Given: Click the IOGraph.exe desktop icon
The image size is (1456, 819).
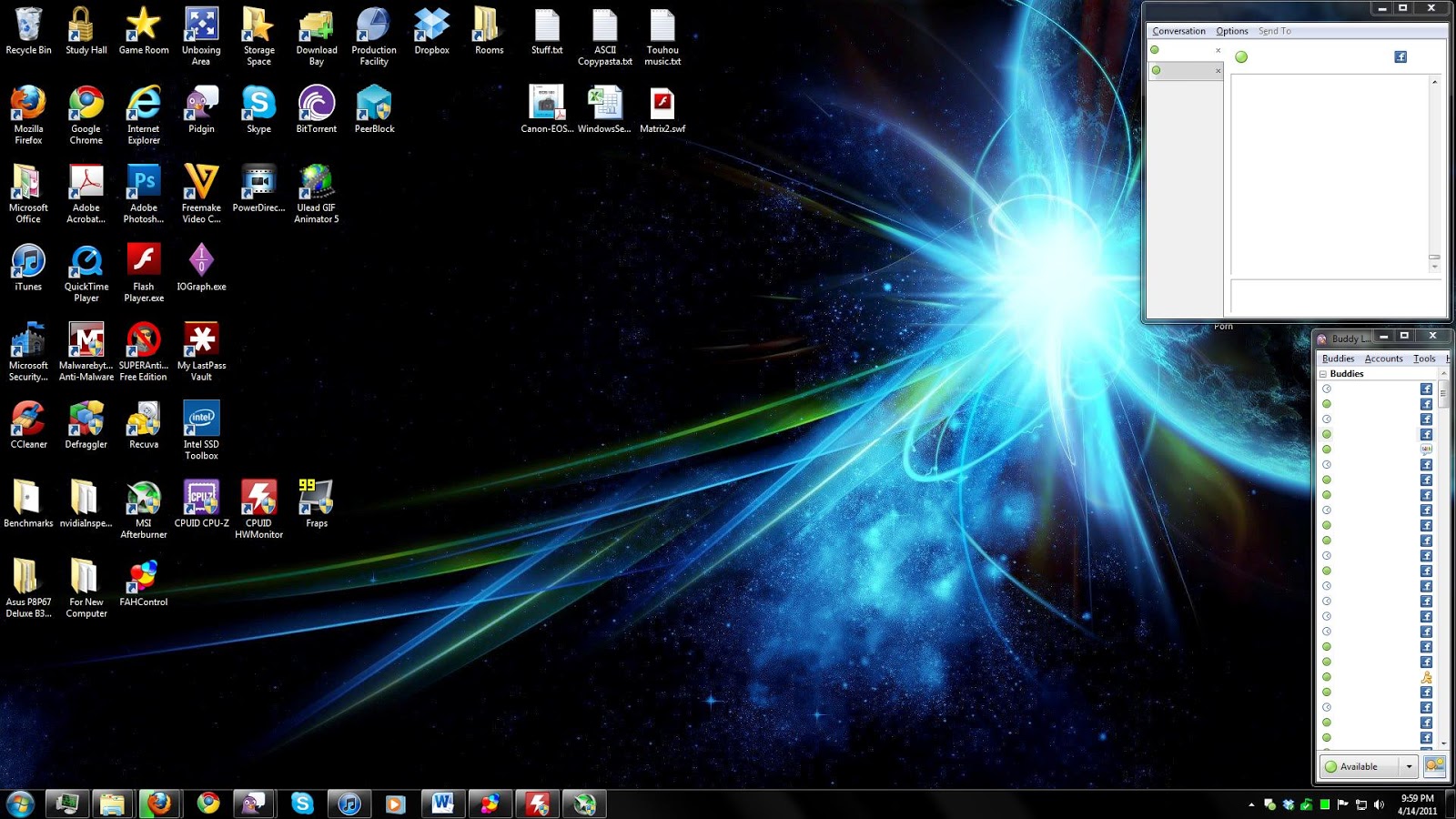Looking at the screenshot, I should click(x=201, y=268).
